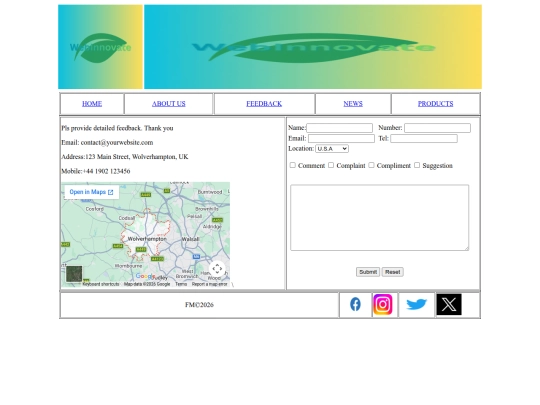Screen dimensions: 540x405
Task: Click Open in Maps link
Action: tap(92, 192)
